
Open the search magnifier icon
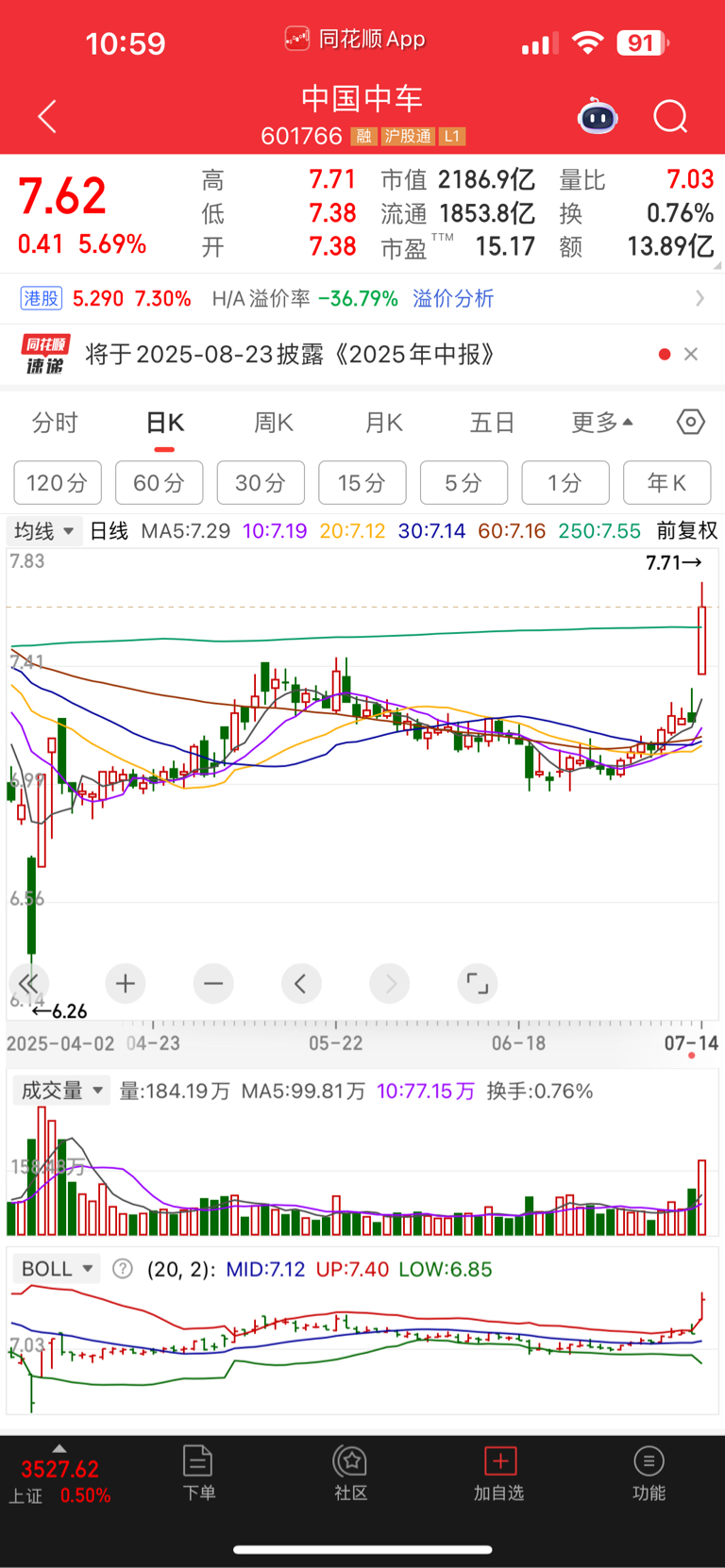(670, 117)
